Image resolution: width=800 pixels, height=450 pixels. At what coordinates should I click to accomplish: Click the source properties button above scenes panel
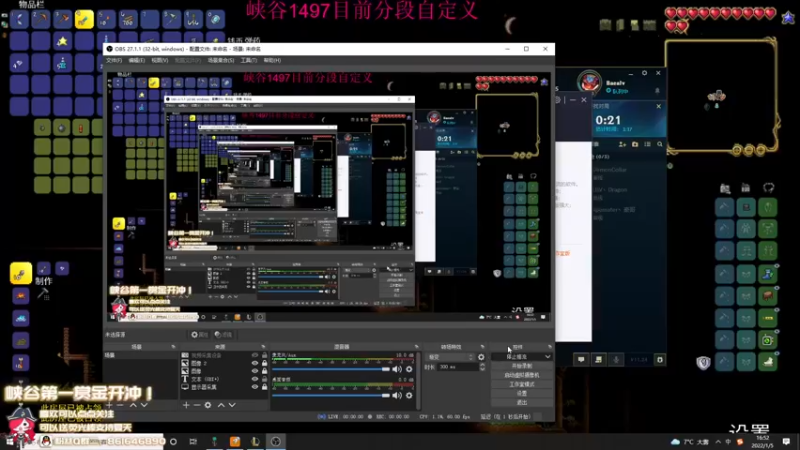pos(199,335)
